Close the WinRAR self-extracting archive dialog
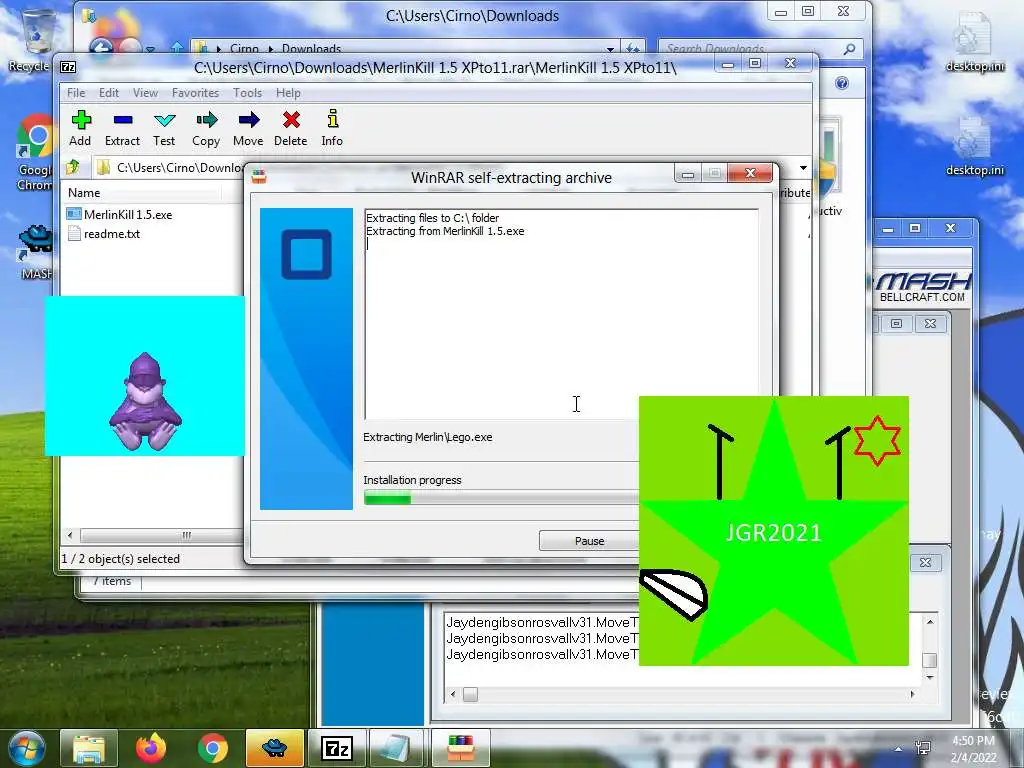Viewport: 1024px width, 768px height. (750, 173)
